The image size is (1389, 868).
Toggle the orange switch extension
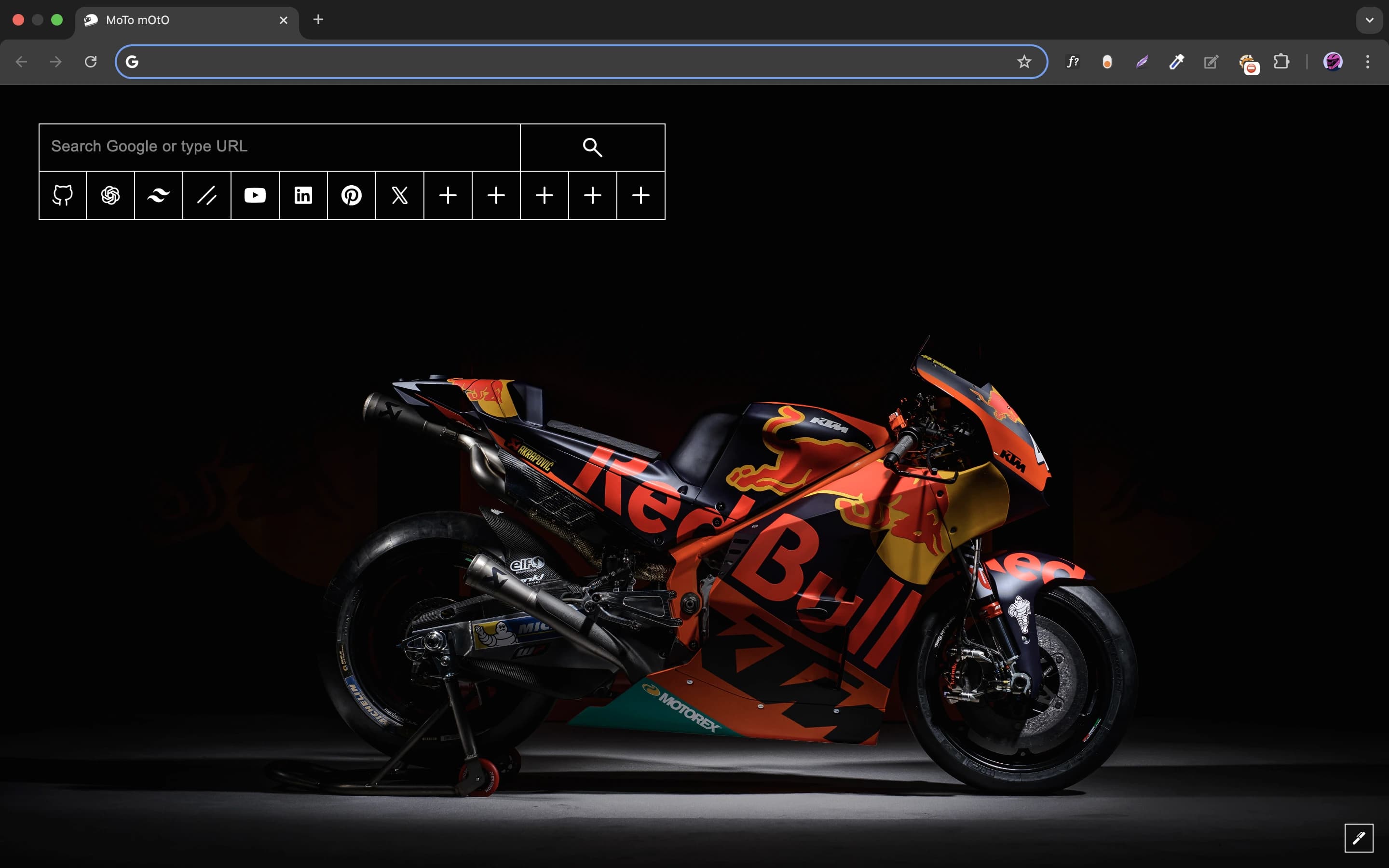click(1107, 62)
